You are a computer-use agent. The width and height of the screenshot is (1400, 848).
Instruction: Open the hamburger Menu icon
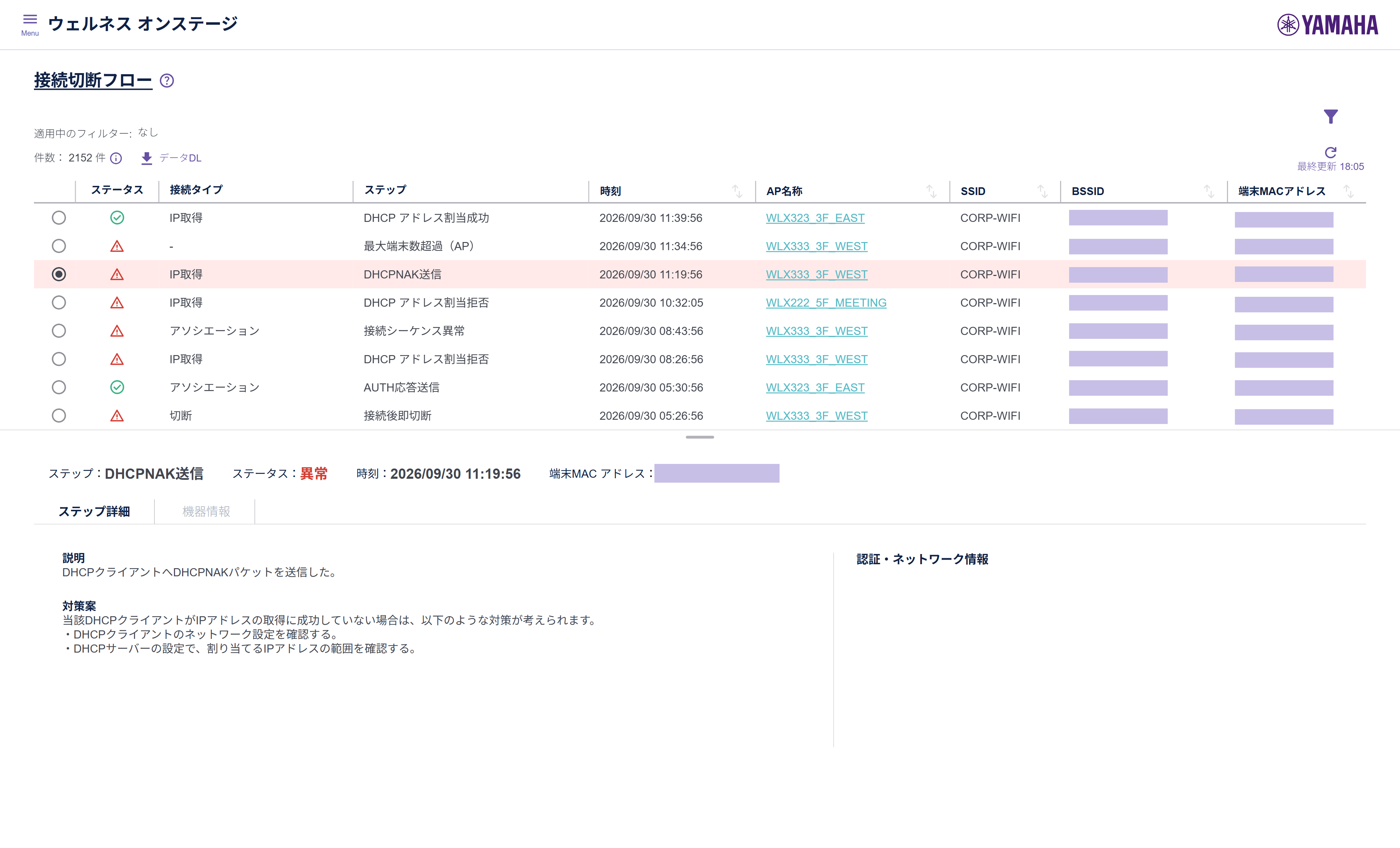coord(30,24)
